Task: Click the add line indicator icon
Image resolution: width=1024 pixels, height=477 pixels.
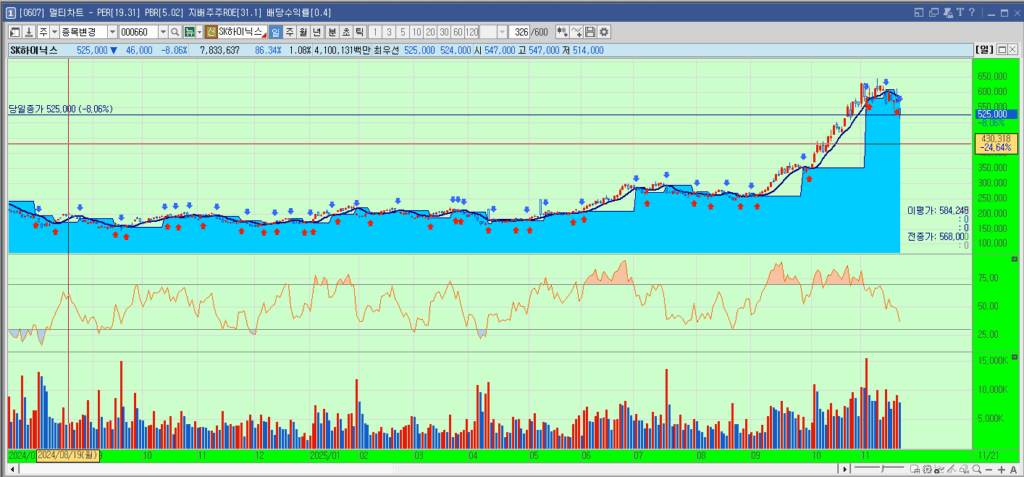Action: (x=576, y=32)
